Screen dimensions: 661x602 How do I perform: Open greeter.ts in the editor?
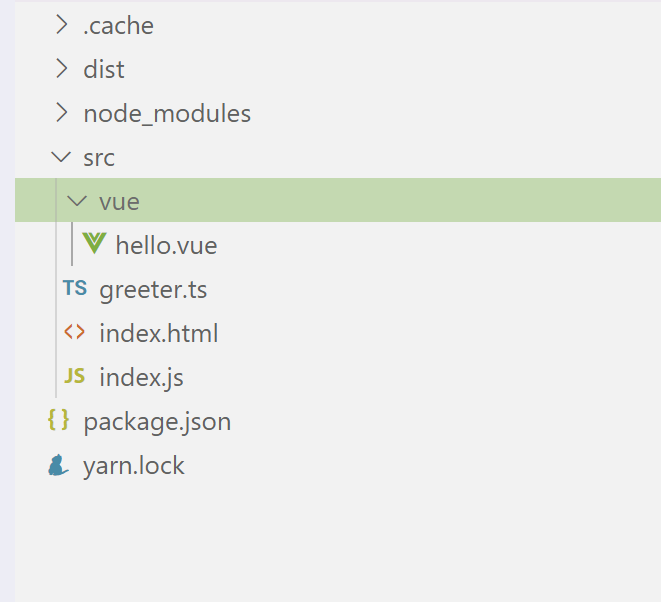point(153,290)
